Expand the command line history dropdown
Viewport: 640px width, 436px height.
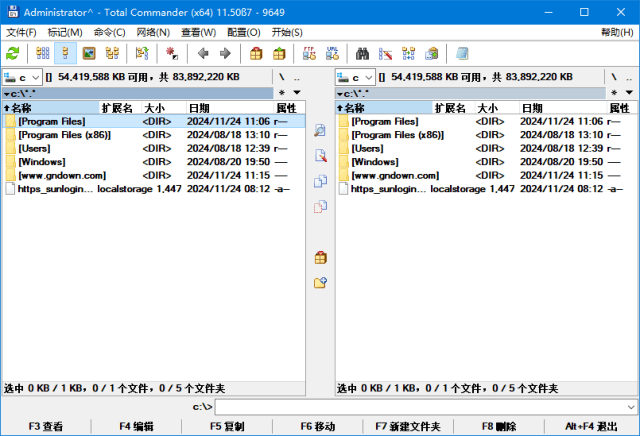tap(630, 407)
